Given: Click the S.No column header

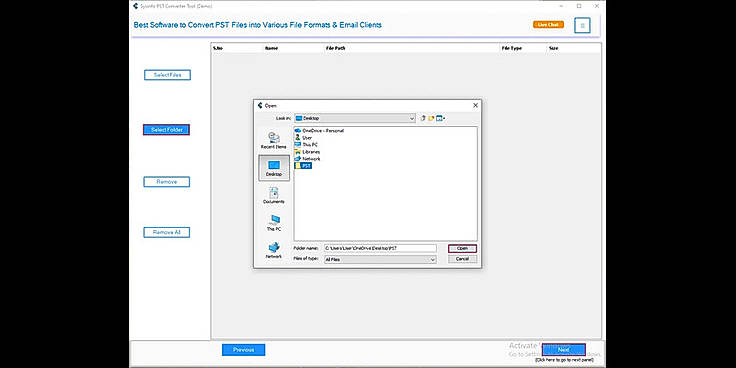Looking at the screenshot, I should coord(218,48).
